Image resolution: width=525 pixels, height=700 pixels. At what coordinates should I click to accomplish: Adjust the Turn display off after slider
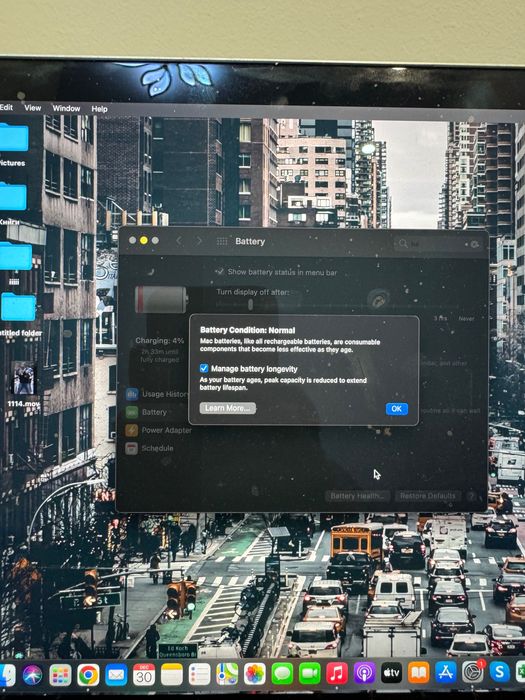tap(250, 304)
